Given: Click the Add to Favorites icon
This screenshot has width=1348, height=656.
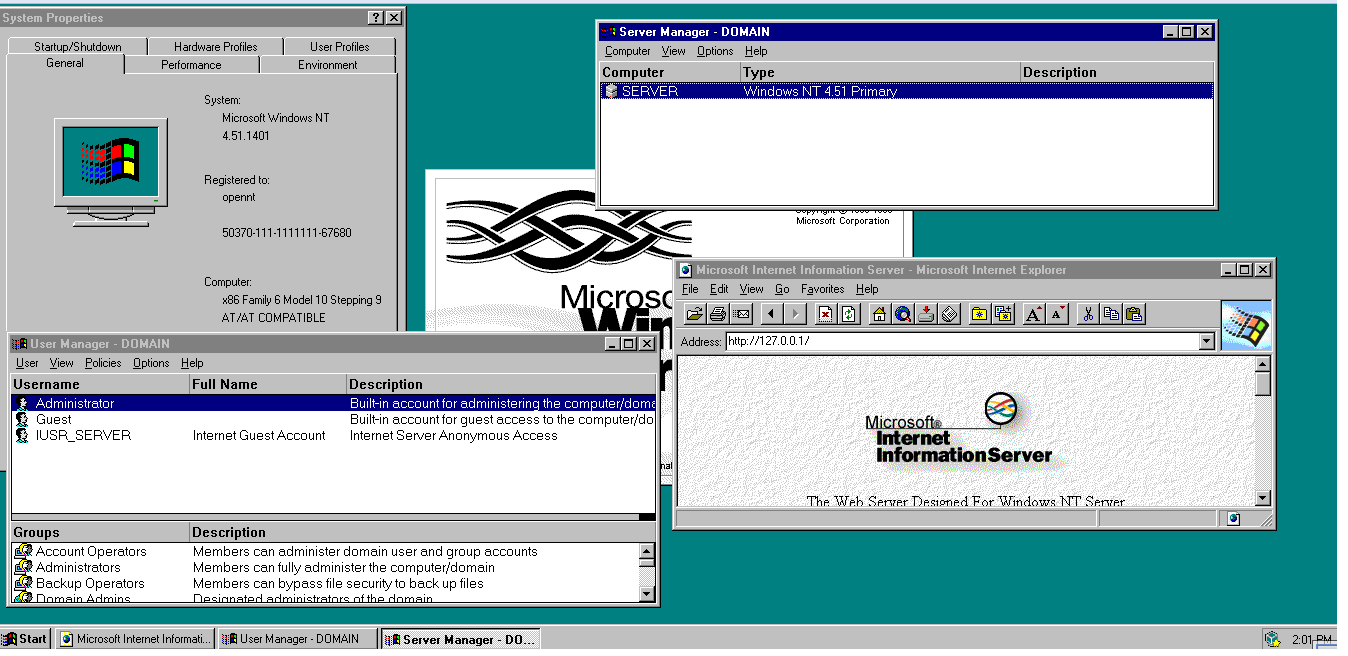Looking at the screenshot, I should coord(1003,314).
